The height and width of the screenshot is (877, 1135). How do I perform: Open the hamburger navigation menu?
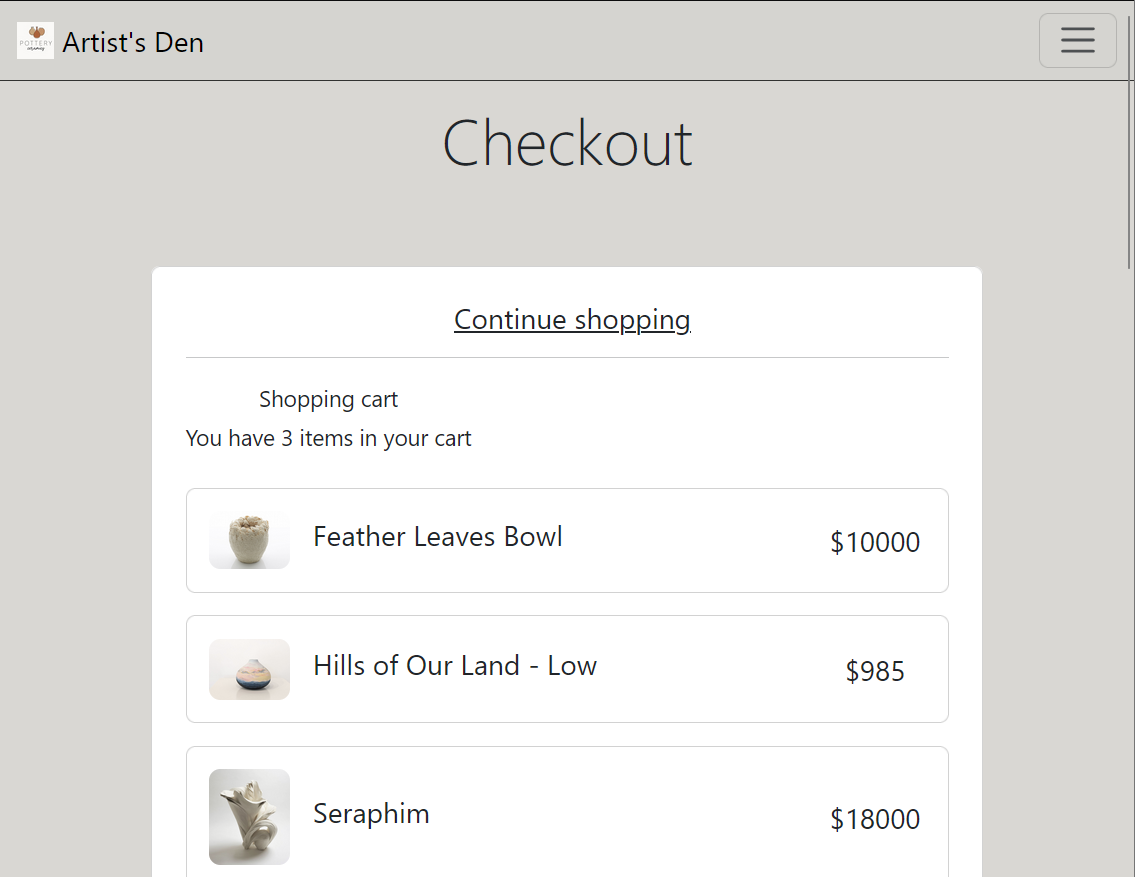pyautogui.click(x=1077, y=40)
